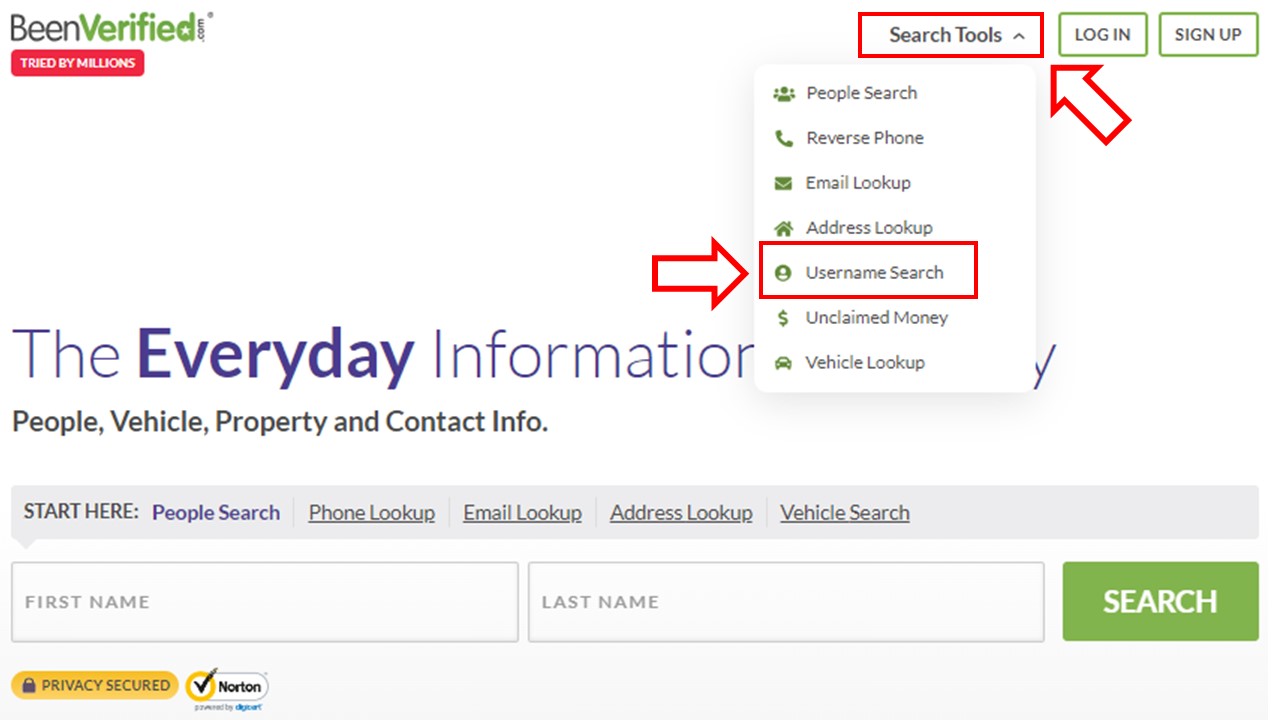This screenshot has height=720, width=1280.
Task: Switch to the Address Lookup tab
Action: point(681,513)
